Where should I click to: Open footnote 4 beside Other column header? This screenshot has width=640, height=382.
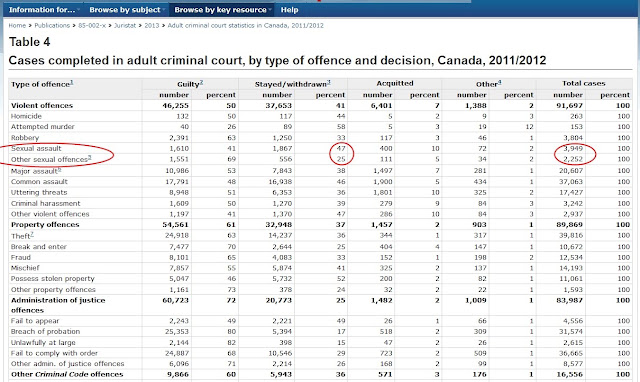(500, 82)
